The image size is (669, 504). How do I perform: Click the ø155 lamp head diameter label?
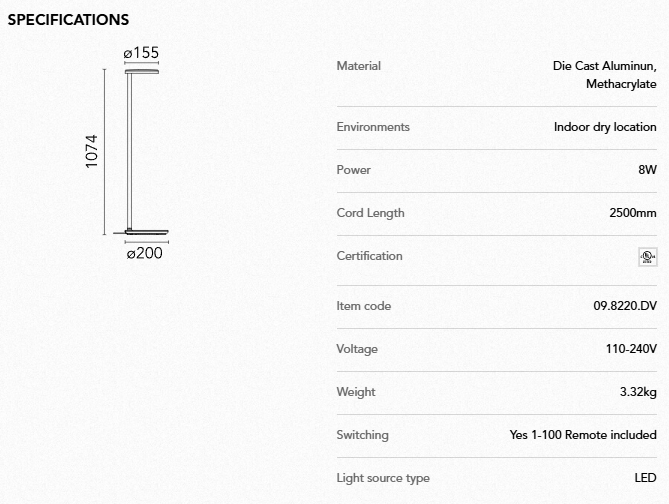[141, 53]
